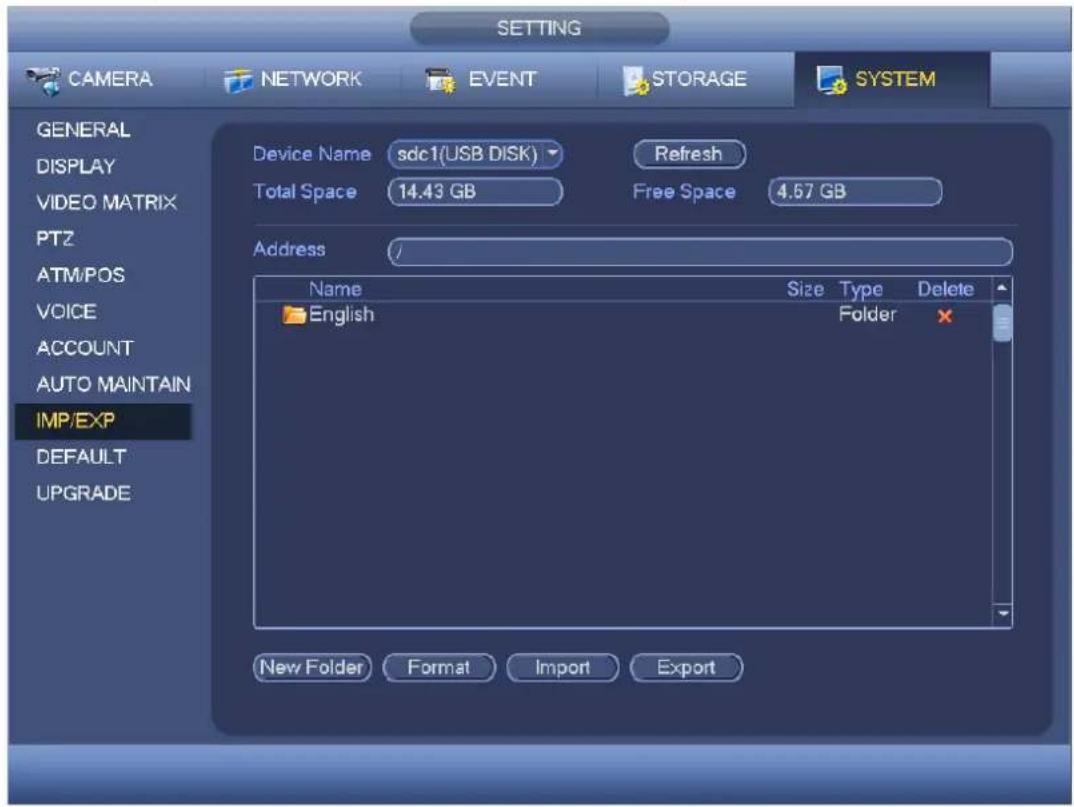Image resolution: width=1074 pixels, height=807 pixels.
Task: Click the Export button
Action: 686,667
